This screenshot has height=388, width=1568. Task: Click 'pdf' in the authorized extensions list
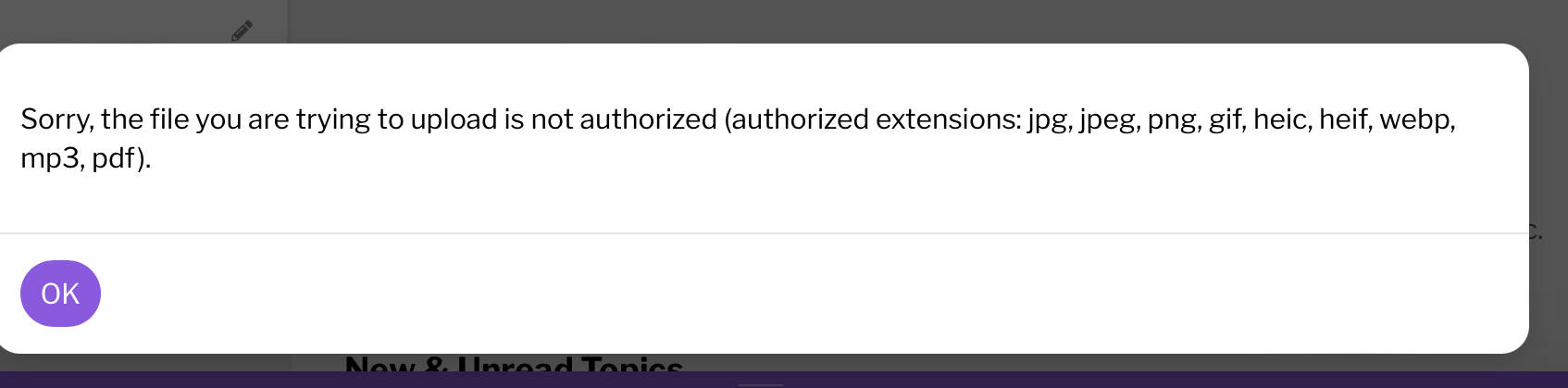(x=113, y=158)
